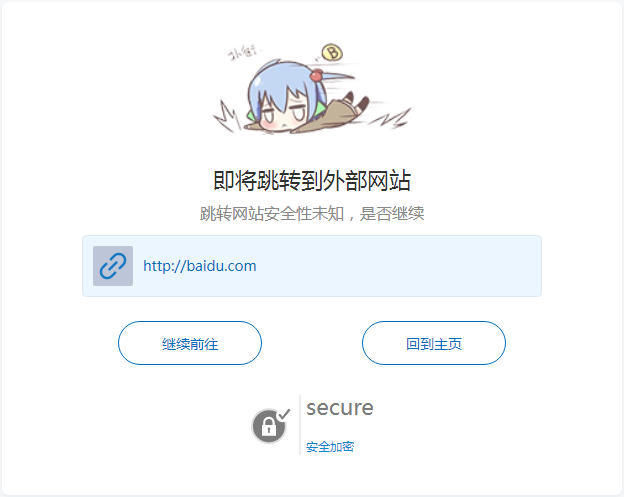Viewport: 624px width, 497px height.
Task: Click the fallen blue-haired cartoon girl's face
Action: tap(284, 113)
